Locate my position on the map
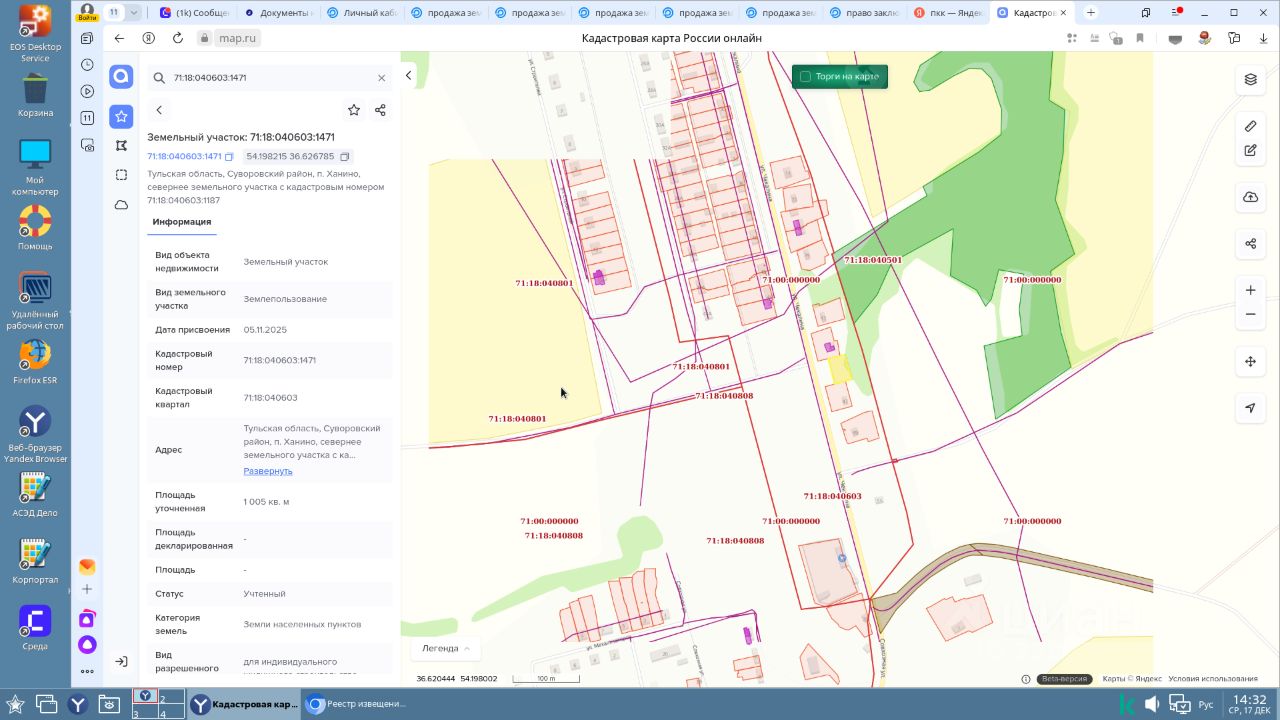 (1250, 408)
